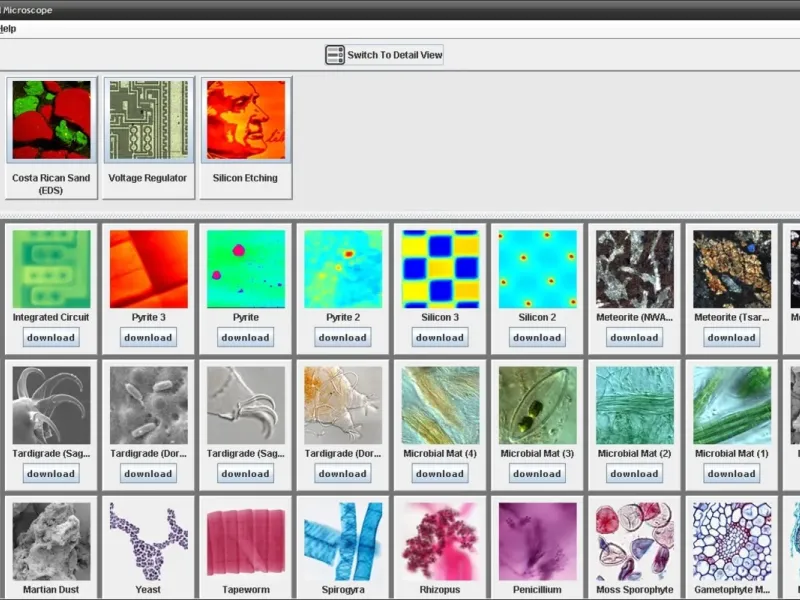This screenshot has width=800, height=600.
Task: Click the Tapeworm label text
Action: click(x=245, y=590)
